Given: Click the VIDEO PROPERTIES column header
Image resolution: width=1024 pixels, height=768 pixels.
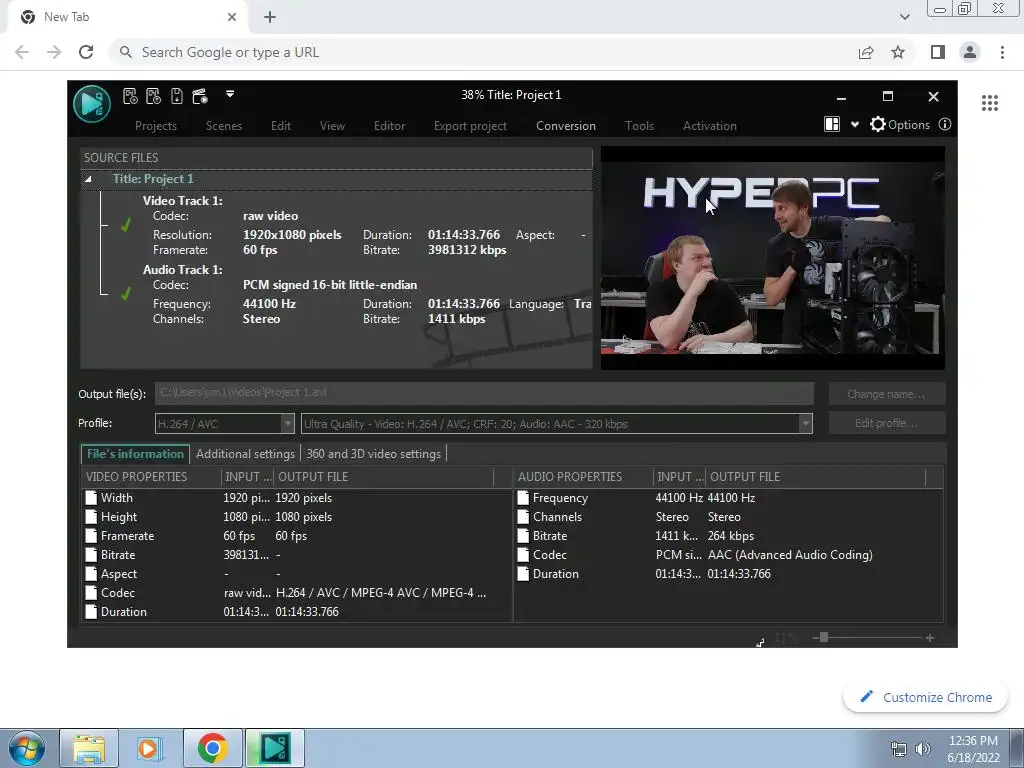Looking at the screenshot, I should coord(151,477).
